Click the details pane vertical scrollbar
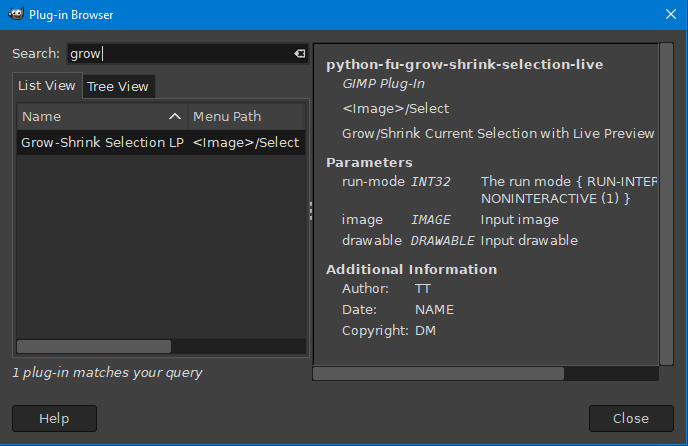The width and height of the screenshot is (688, 446). pos(666,204)
